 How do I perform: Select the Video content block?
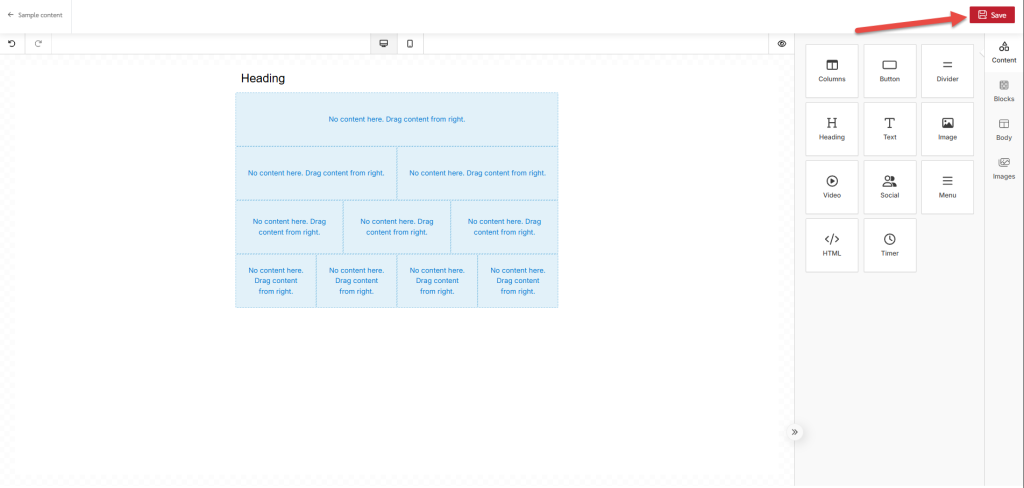[832, 187]
